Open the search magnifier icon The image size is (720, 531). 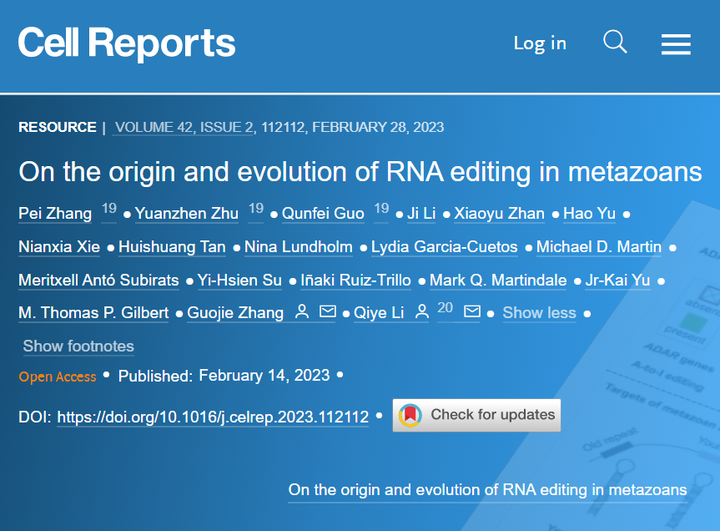(615, 42)
